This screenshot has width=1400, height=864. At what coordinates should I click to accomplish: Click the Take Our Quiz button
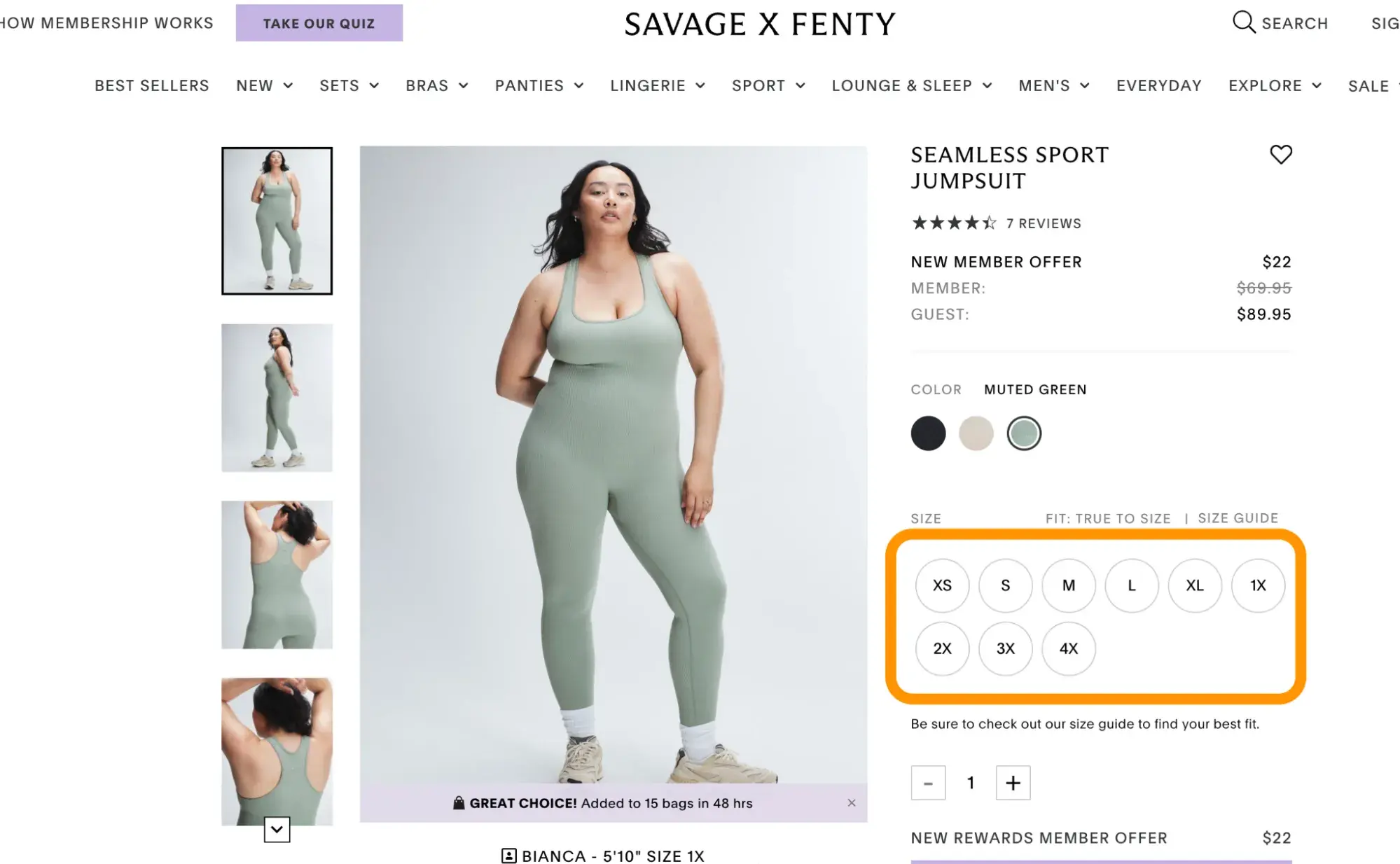tap(319, 23)
